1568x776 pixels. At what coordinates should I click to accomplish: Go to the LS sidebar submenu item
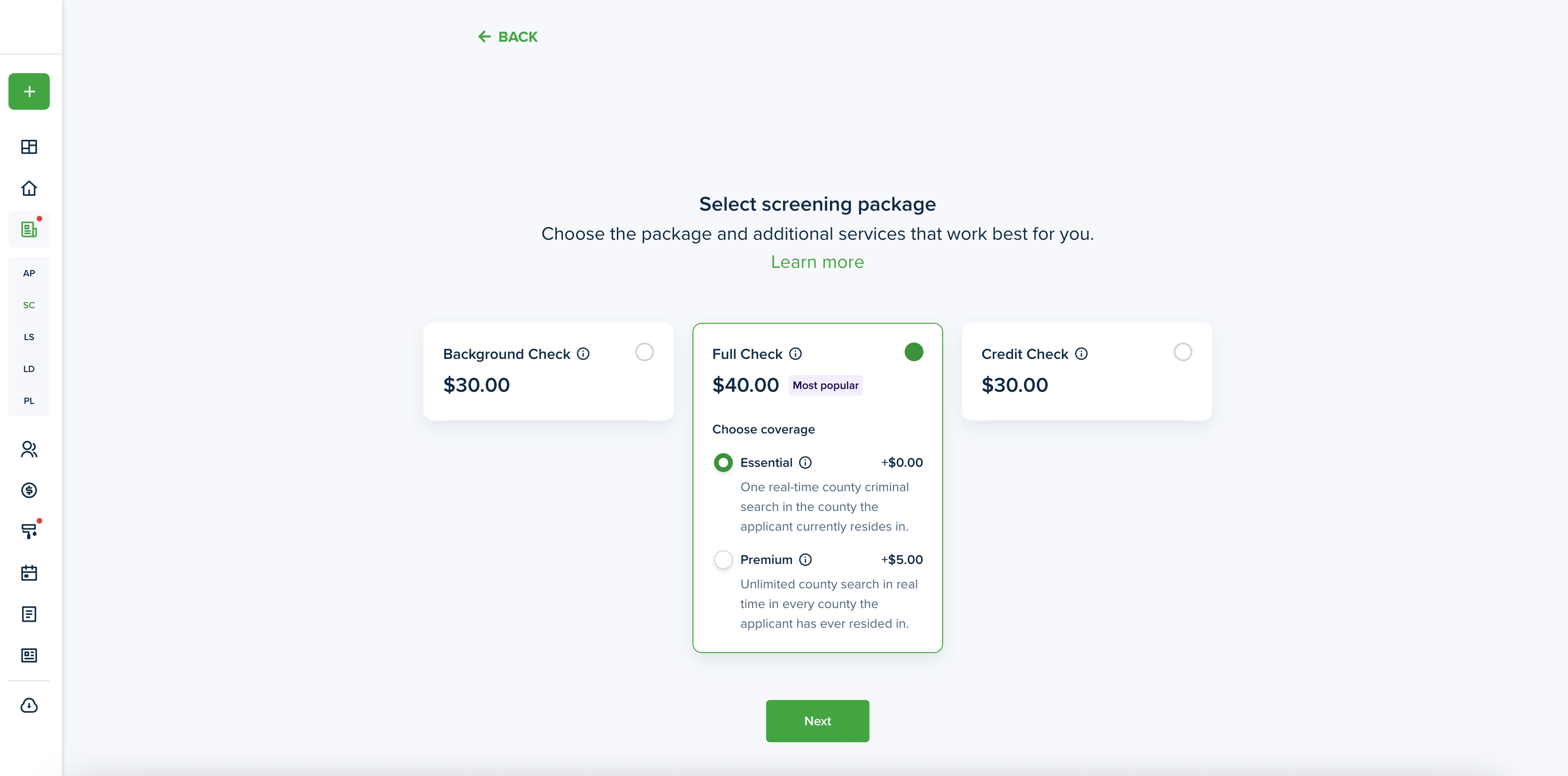(29, 337)
